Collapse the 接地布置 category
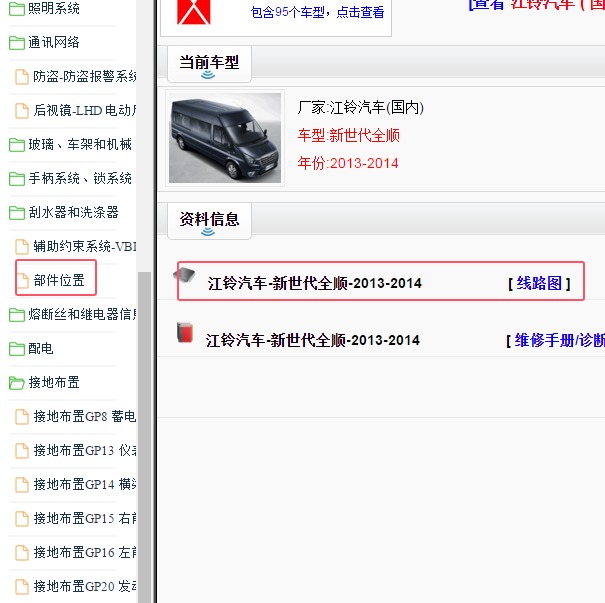 coord(54,382)
